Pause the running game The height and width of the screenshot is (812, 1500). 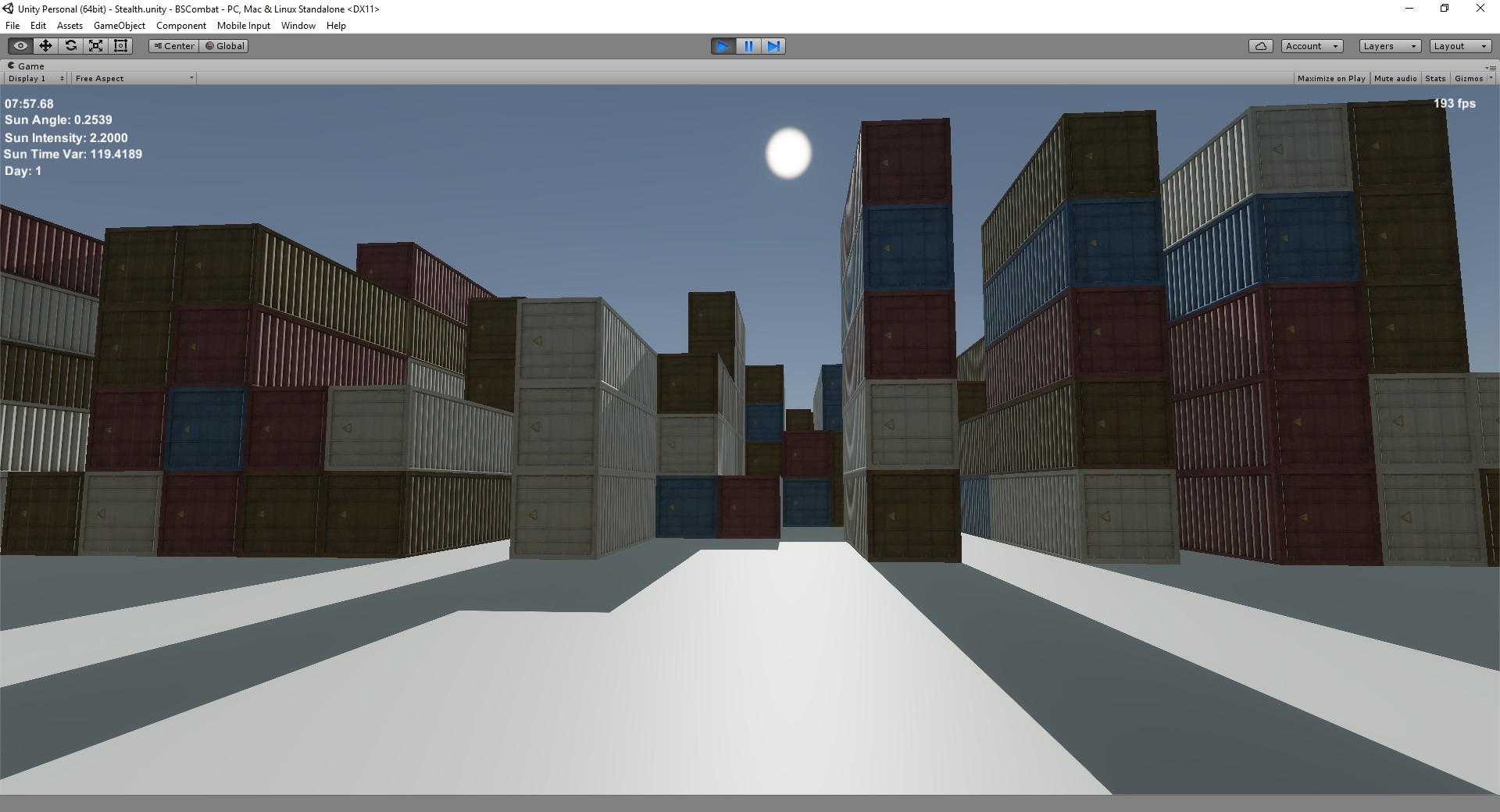pyautogui.click(x=748, y=46)
